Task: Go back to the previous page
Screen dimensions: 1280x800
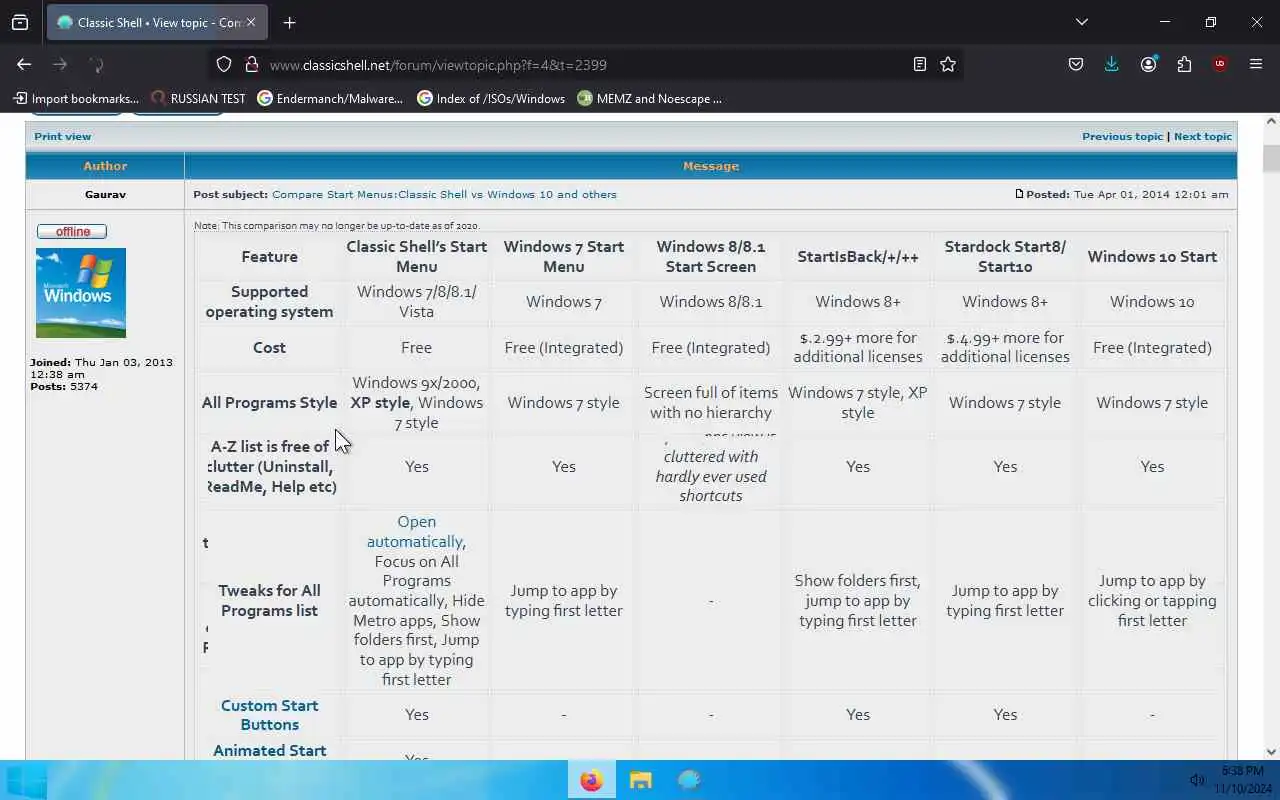Action: point(24,64)
